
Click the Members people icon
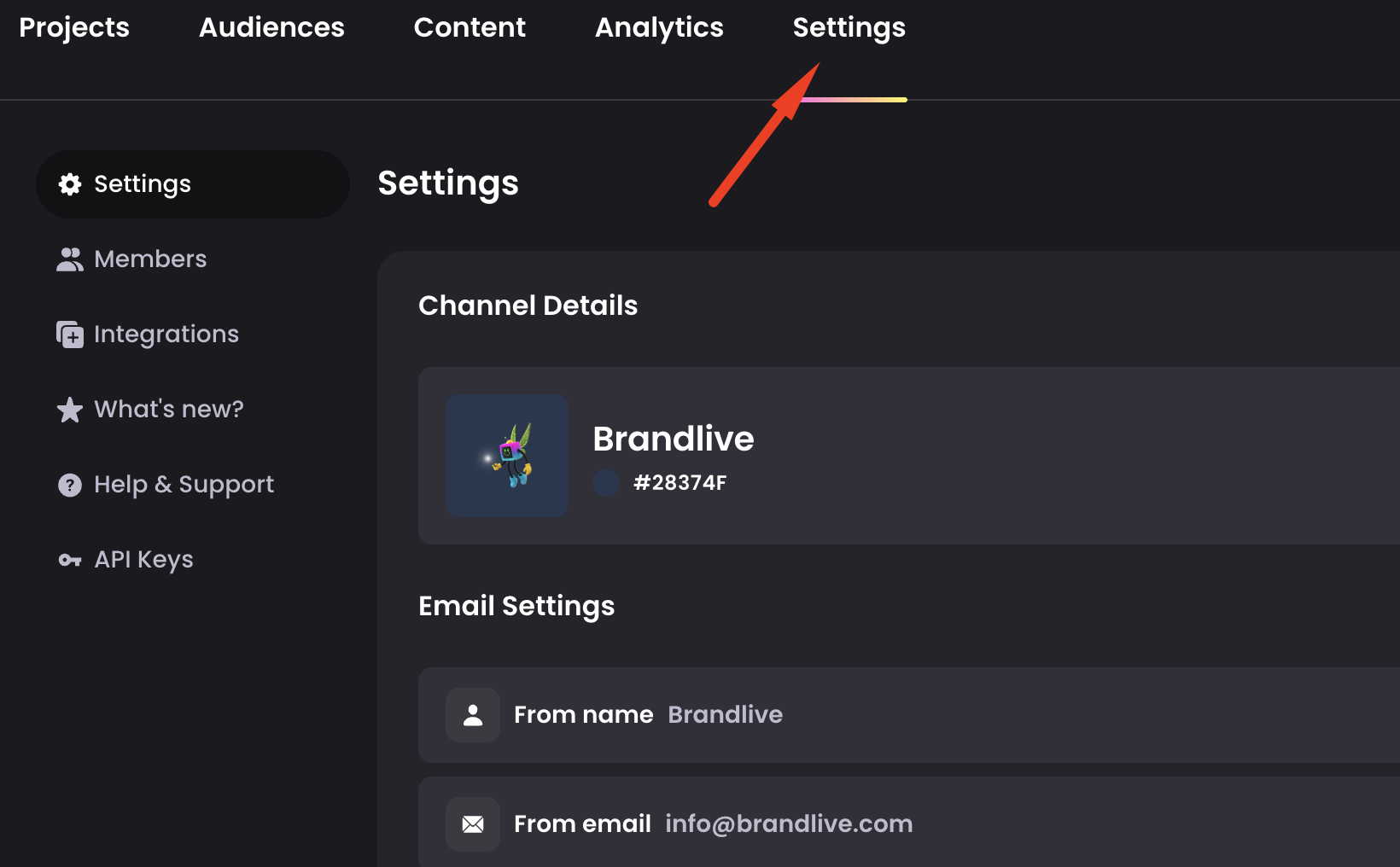click(70, 259)
